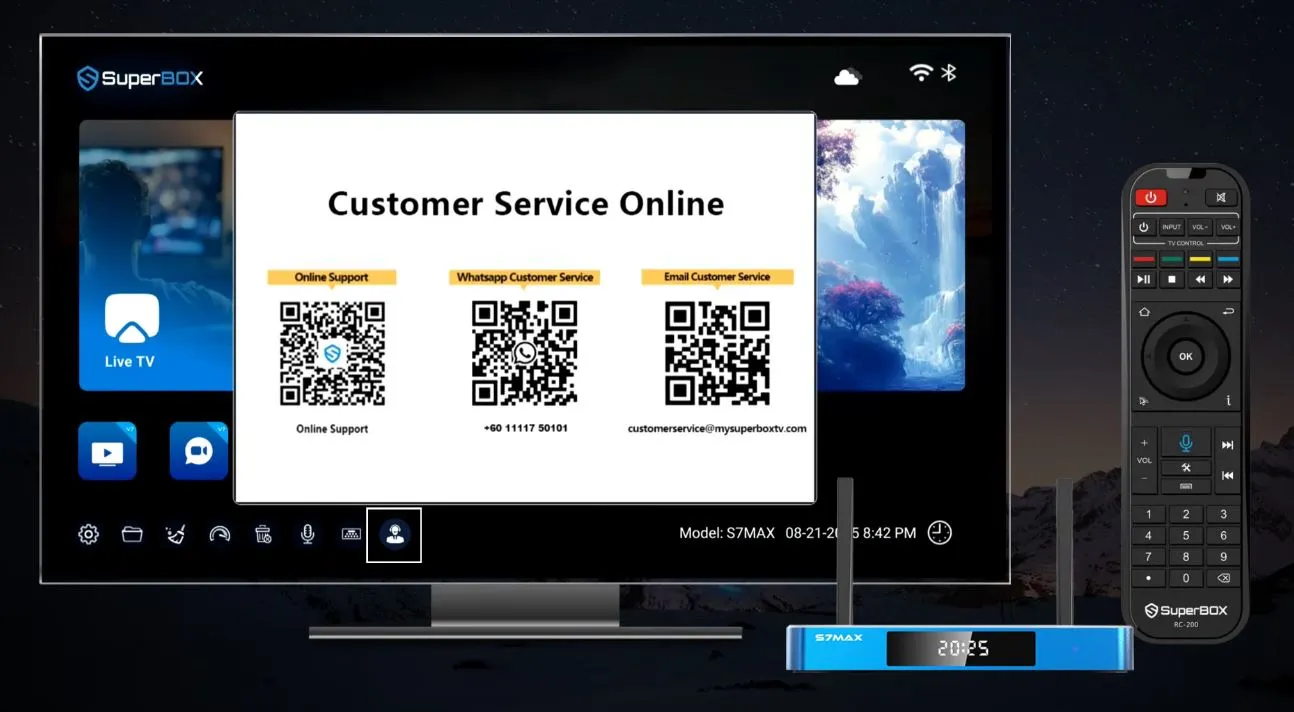Tap the mouse cursor button on remote

[x=1143, y=400]
